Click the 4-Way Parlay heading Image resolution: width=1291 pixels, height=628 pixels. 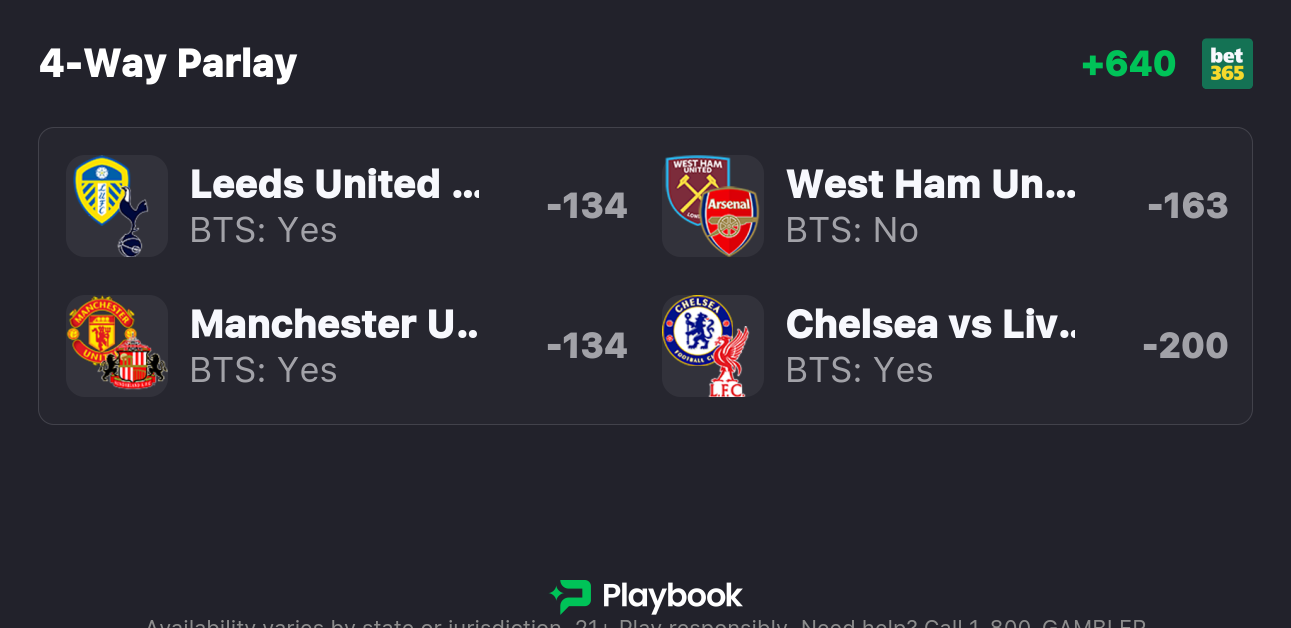(x=168, y=64)
